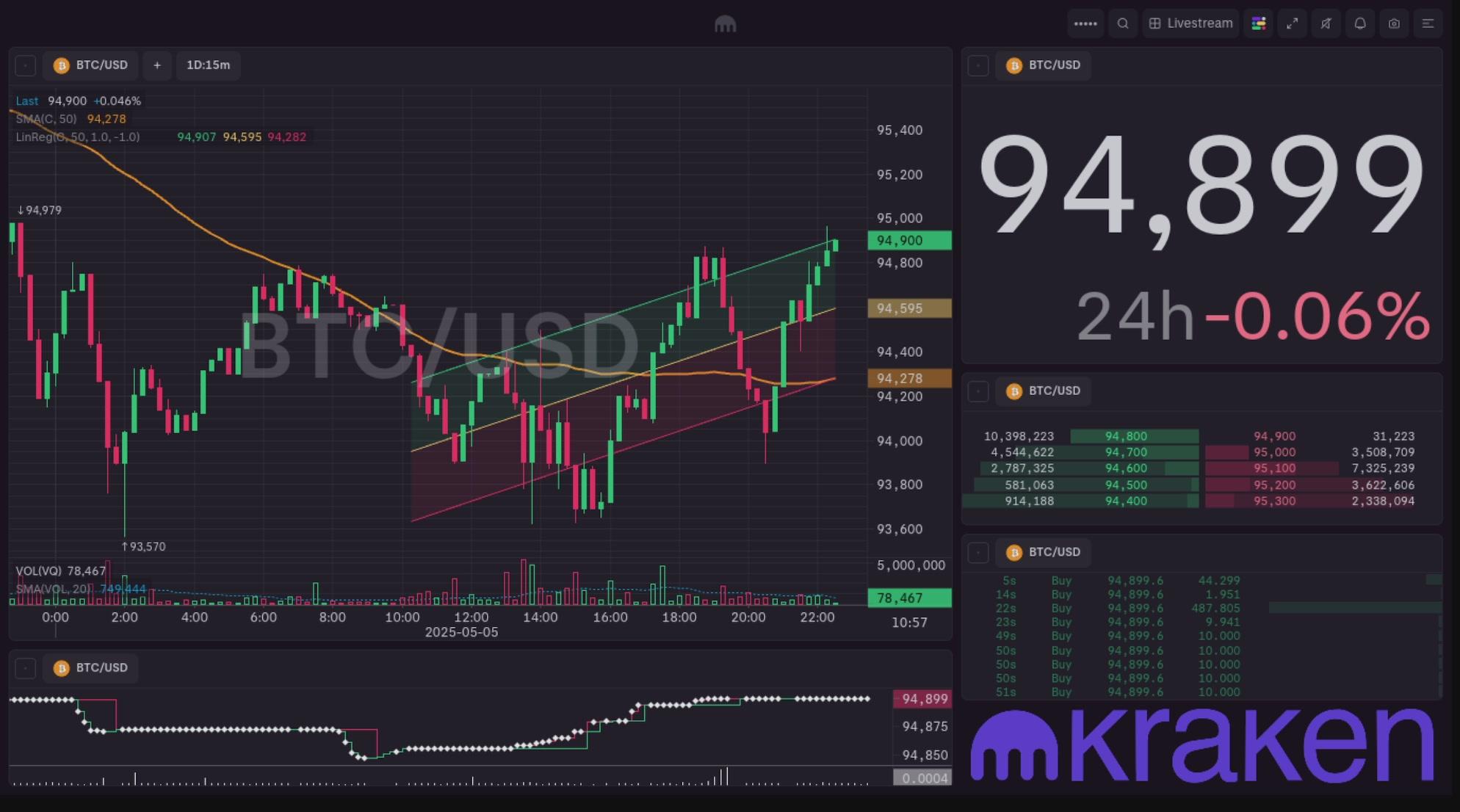Select the 95,200 ask price in order book
1460x812 pixels.
[x=1274, y=485]
